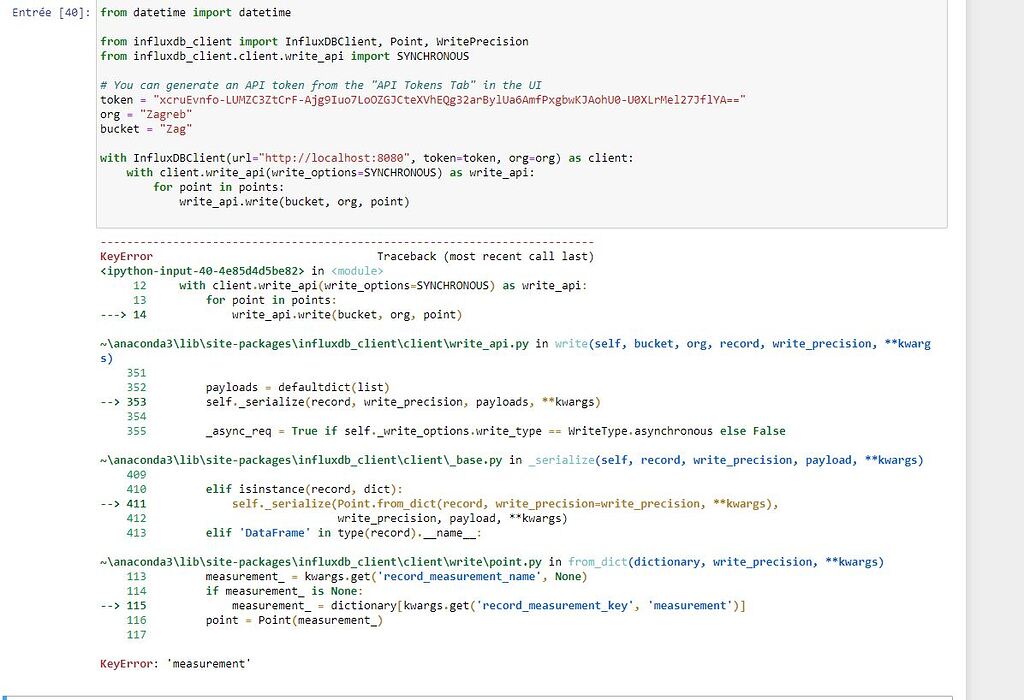
Task: Select the KeyError heading in the traceback
Action: (126, 257)
